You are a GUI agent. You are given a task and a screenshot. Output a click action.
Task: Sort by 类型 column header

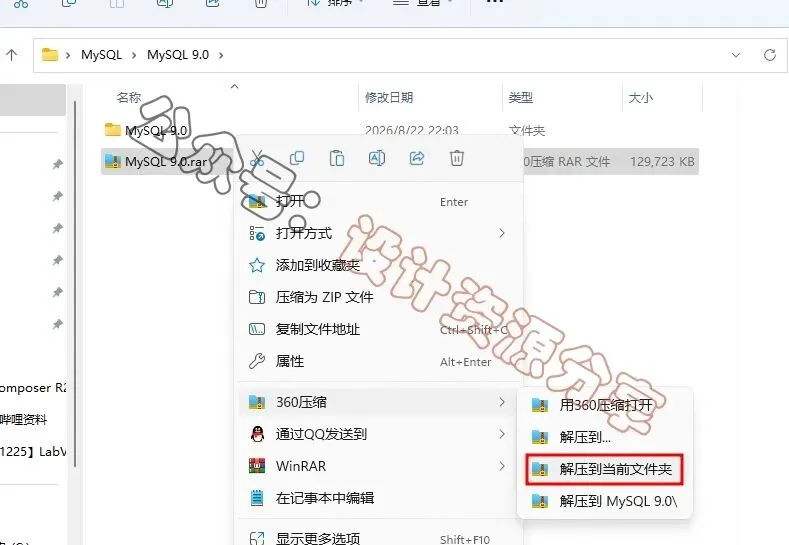(520, 97)
